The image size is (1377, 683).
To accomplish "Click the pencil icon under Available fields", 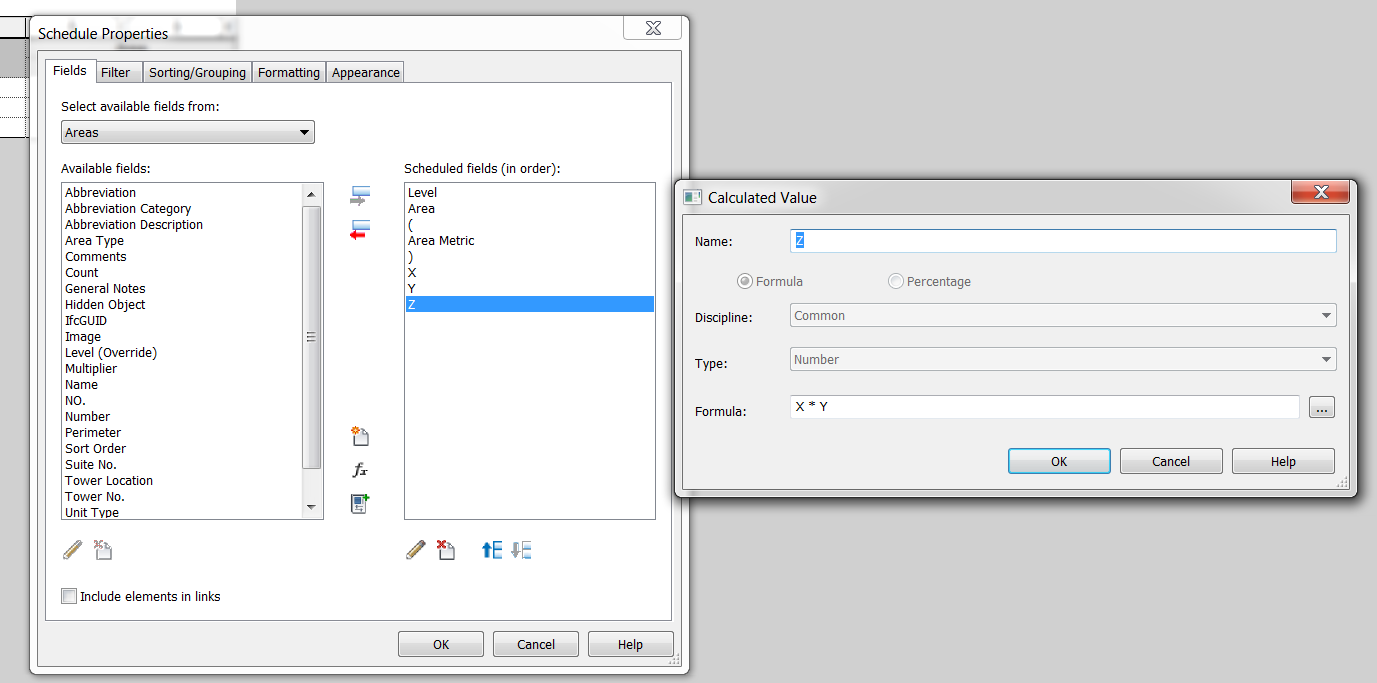I will [x=72, y=550].
